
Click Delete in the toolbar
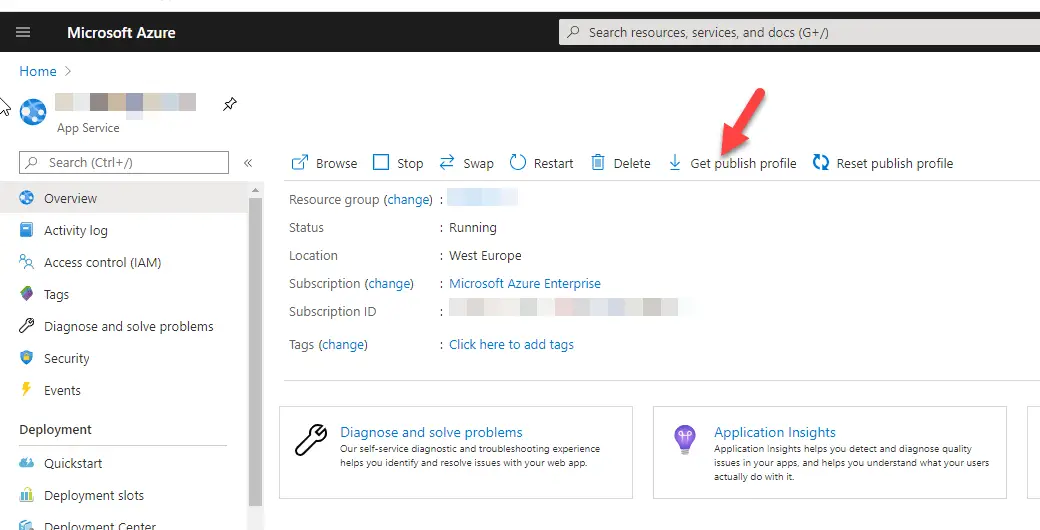[631, 163]
